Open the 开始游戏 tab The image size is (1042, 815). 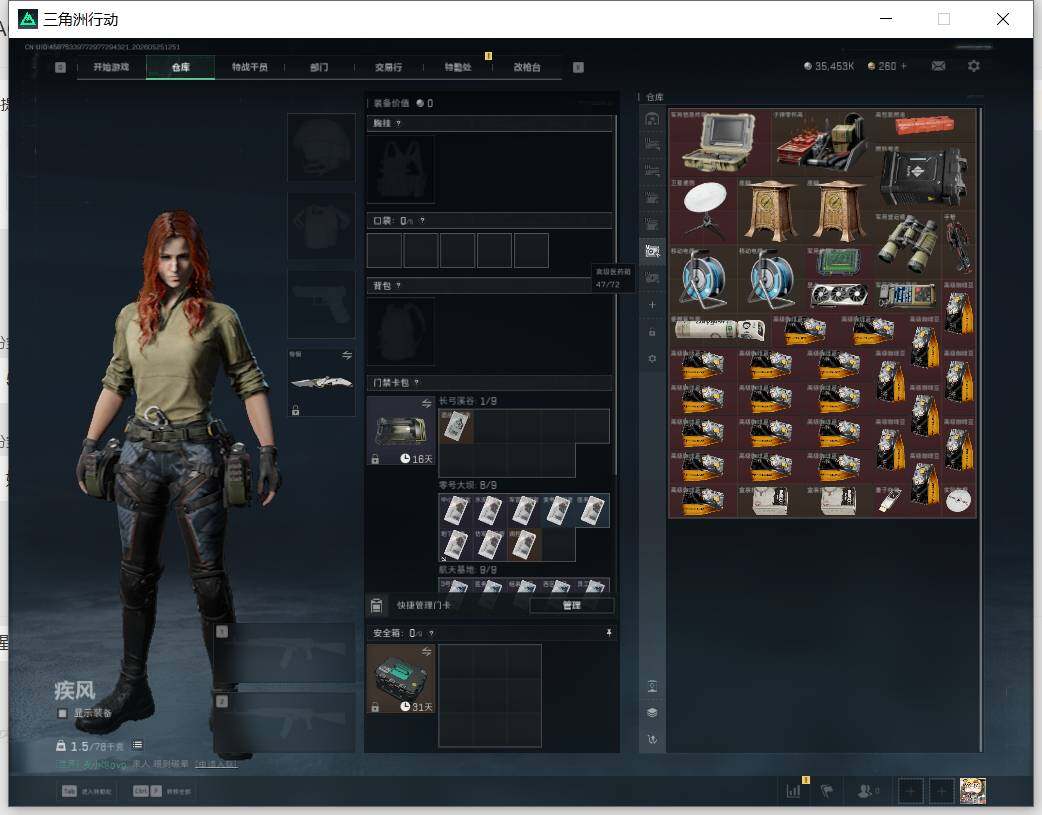tap(111, 67)
